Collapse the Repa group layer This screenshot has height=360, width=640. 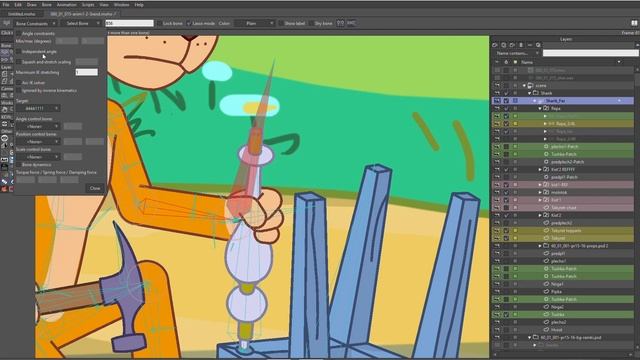point(540,109)
